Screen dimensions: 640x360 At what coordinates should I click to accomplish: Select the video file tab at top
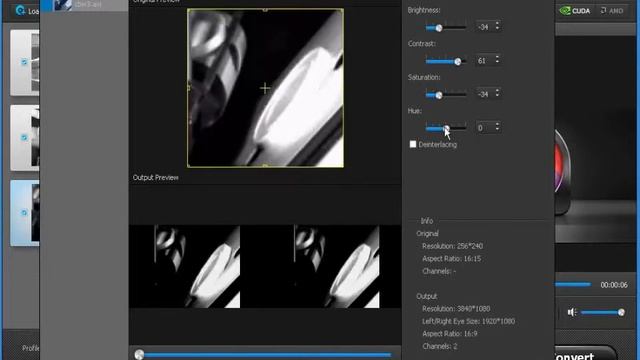tap(84, 5)
